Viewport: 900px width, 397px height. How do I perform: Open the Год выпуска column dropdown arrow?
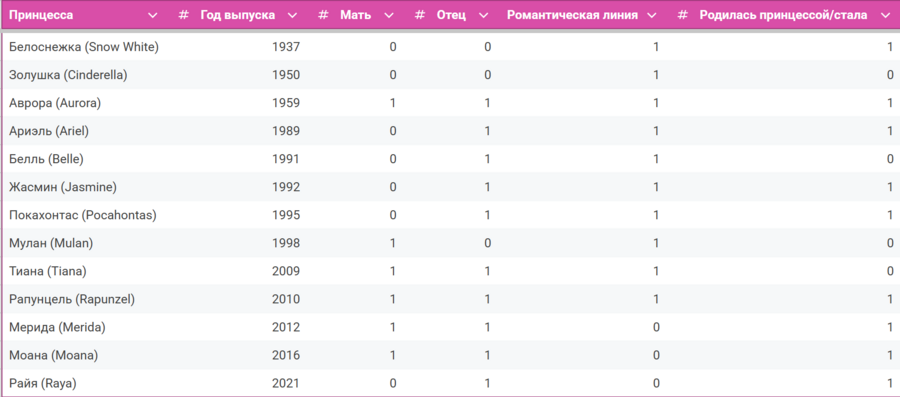pyautogui.click(x=292, y=15)
